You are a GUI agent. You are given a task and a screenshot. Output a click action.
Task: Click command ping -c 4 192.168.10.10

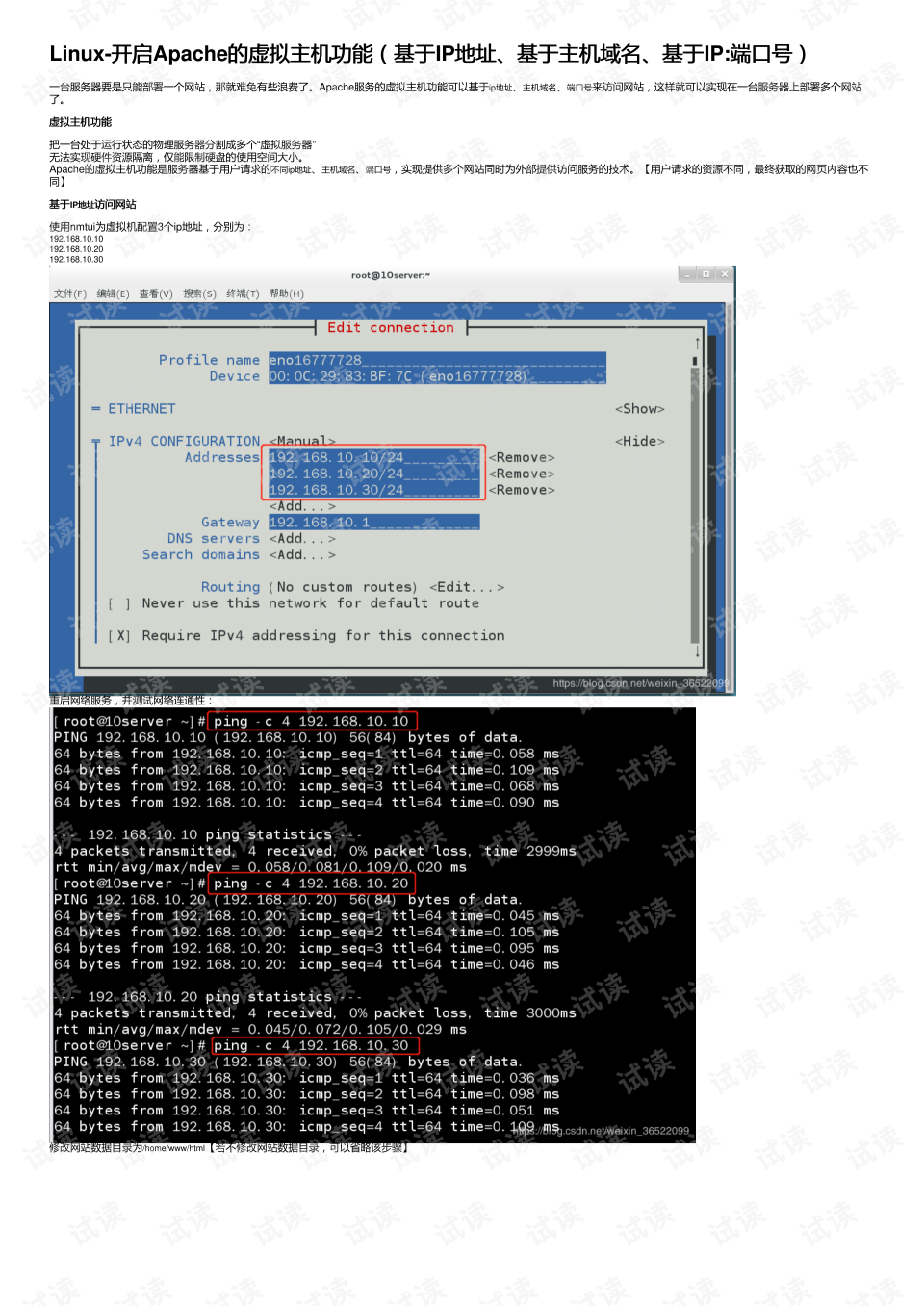(312, 722)
